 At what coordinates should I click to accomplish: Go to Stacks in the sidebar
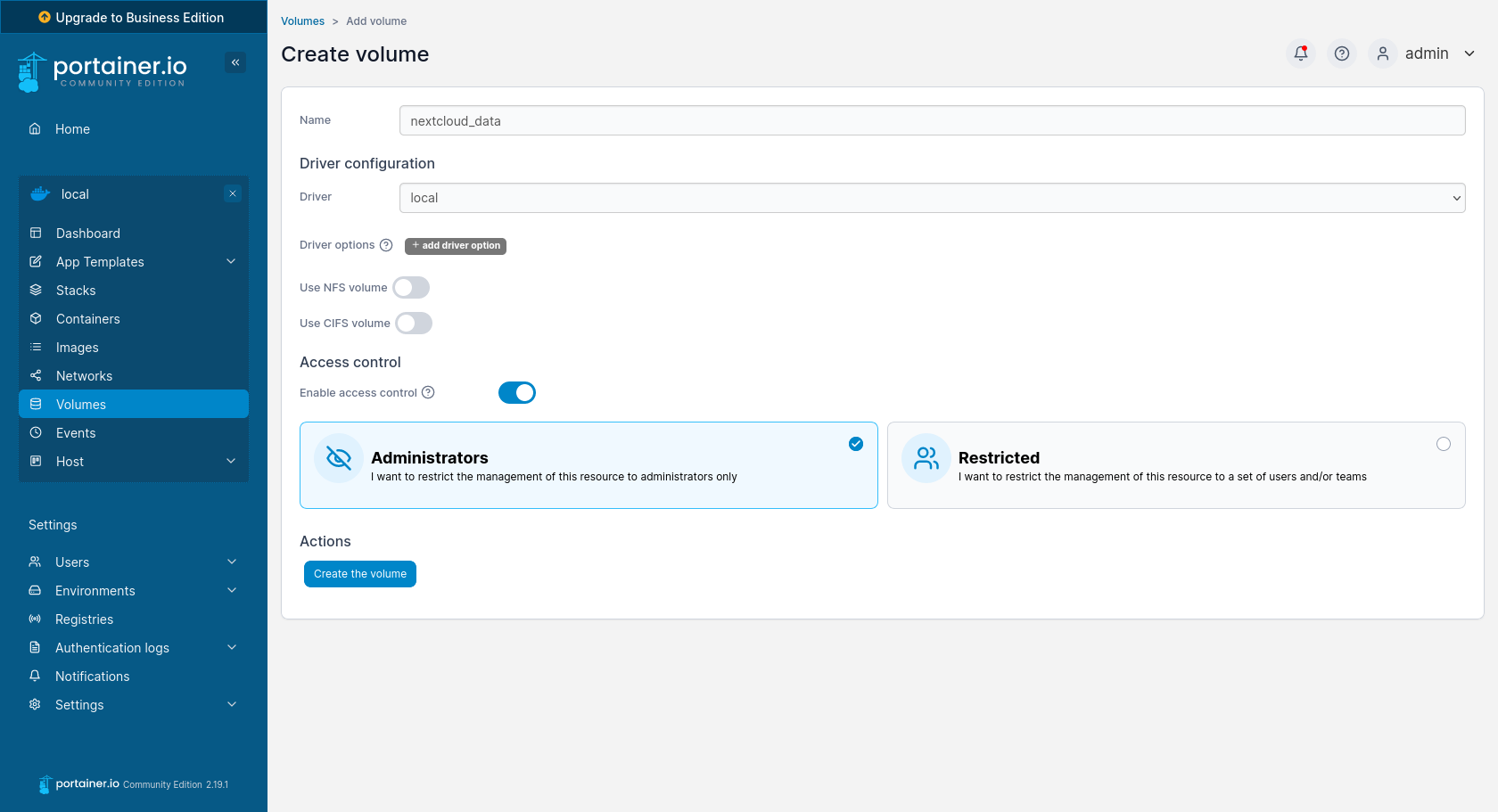click(x=76, y=291)
